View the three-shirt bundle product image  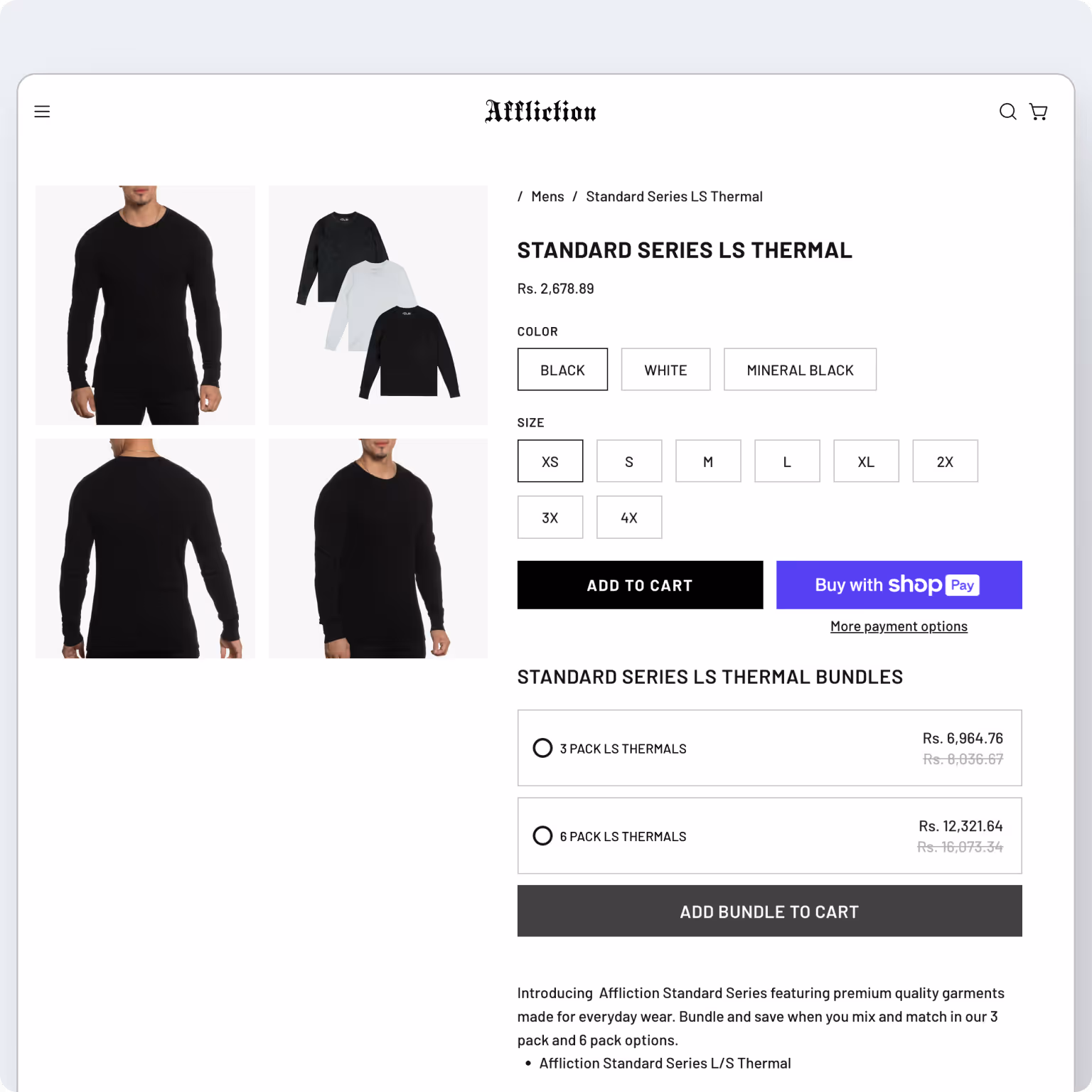click(x=378, y=306)
